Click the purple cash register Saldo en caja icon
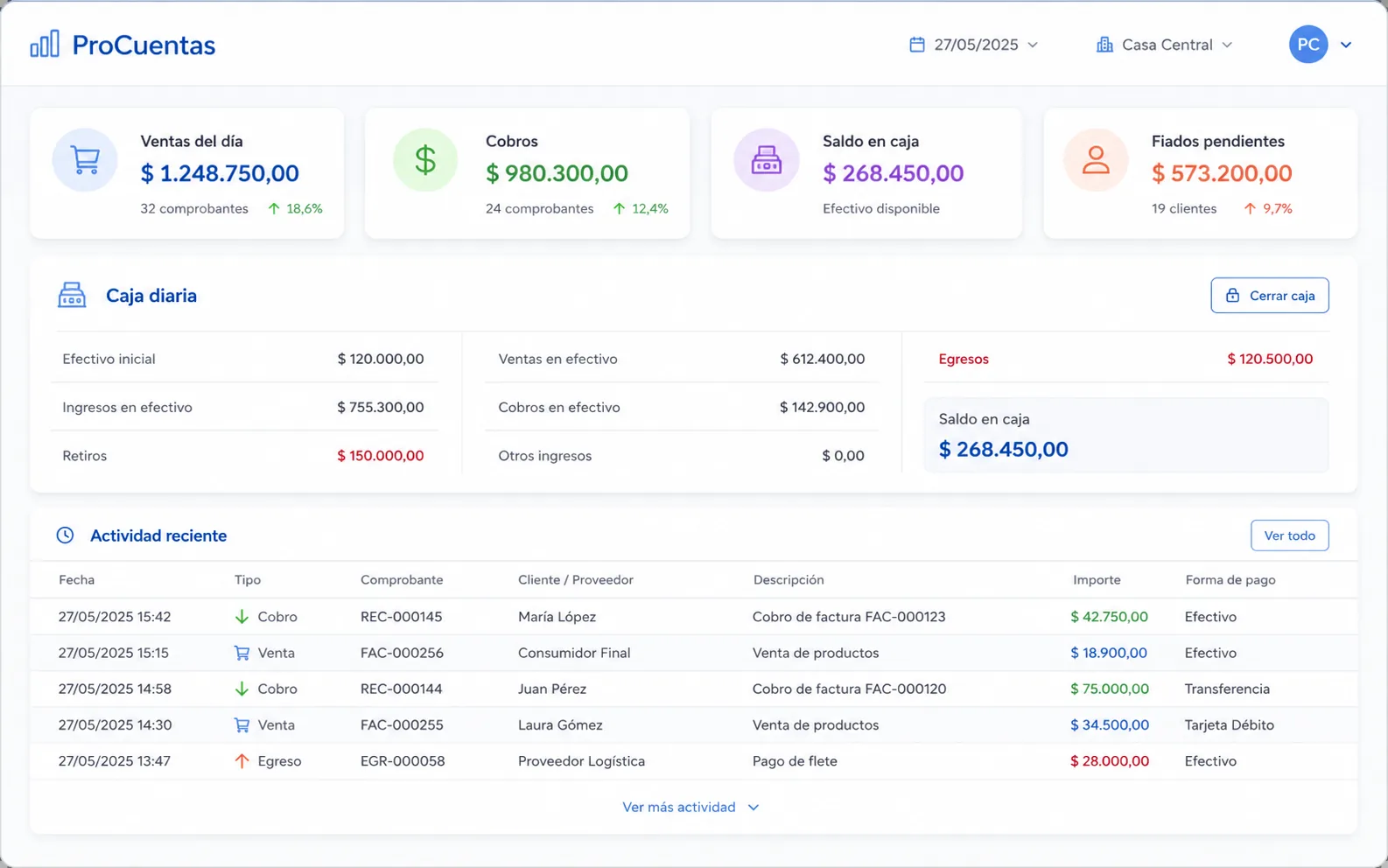1388x868 pixels. [767, 160]
